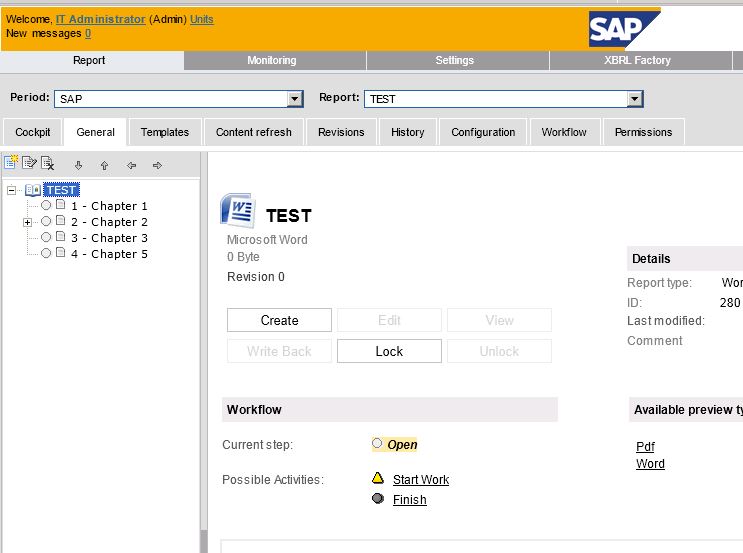Click the edit chapter icon in tree toolbar
743x553 pixels.
click(x=29, y=163)
